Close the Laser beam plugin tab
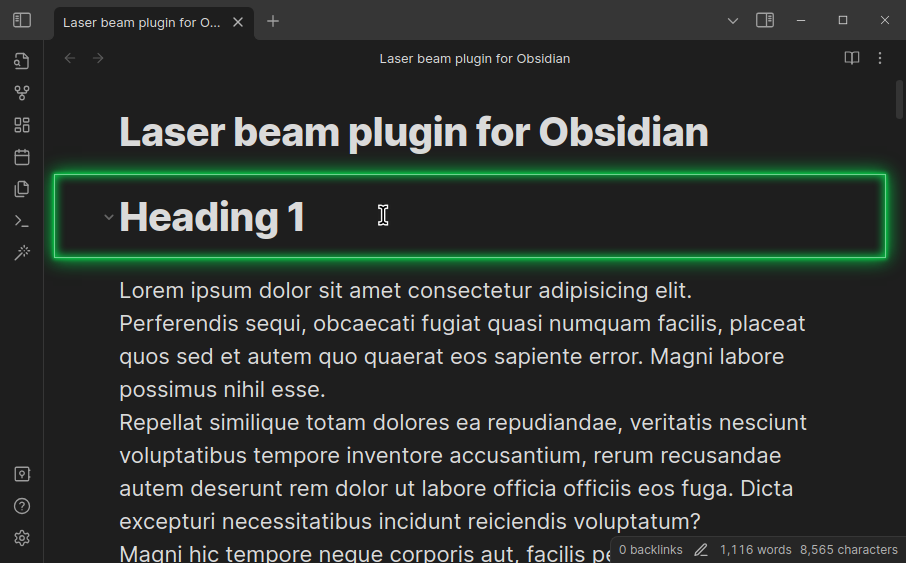906x563 pixels. click(x=238, y=23)
